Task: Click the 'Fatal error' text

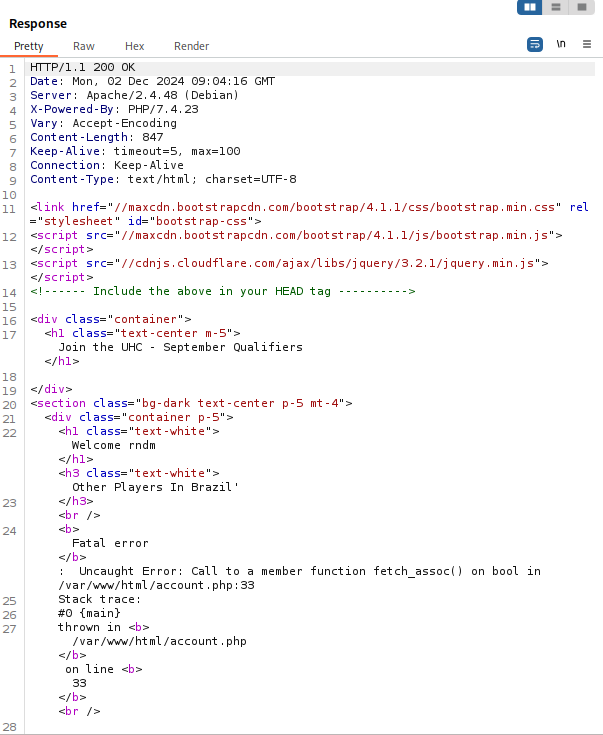Action: point(110,543)
